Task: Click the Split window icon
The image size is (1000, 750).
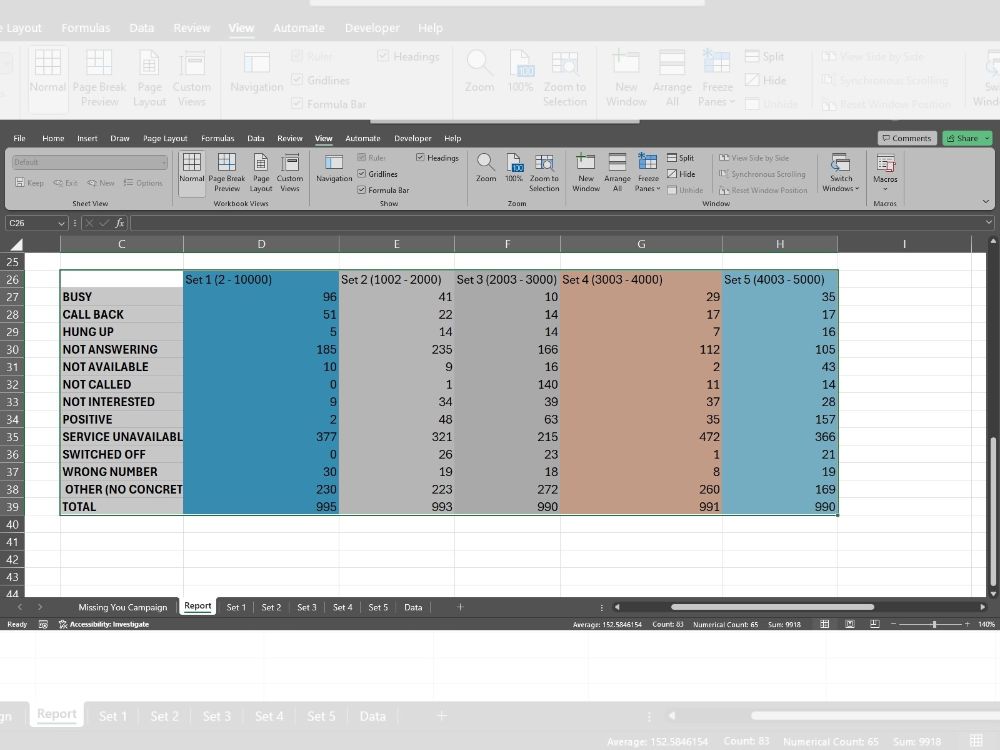Action: click(x=672, y=158)
